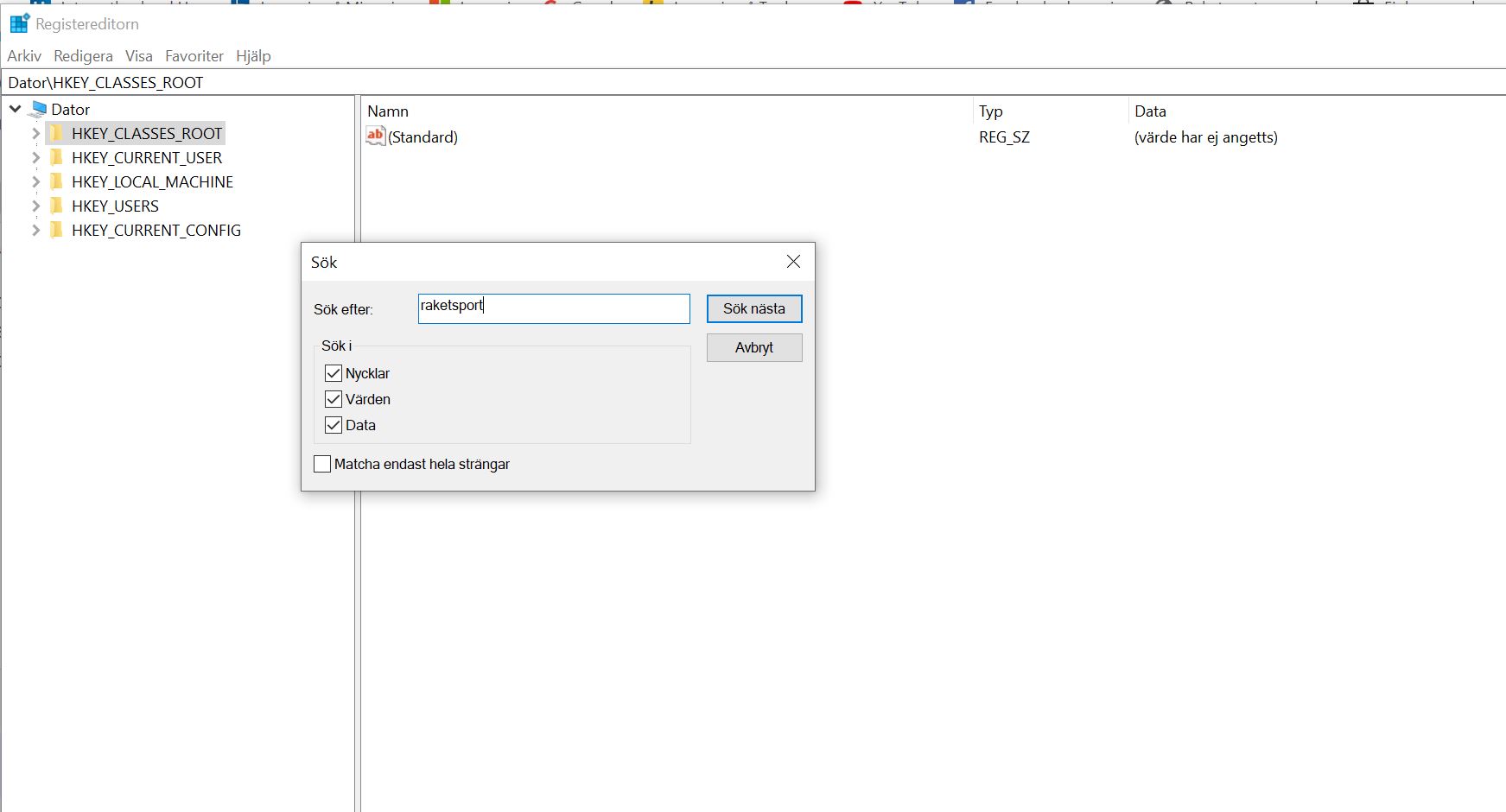Click the HKEY_CURRENT_CONFIG folder icon
Image resolution: width=1506 pixels, height=812 pixels.
(57, 231)
